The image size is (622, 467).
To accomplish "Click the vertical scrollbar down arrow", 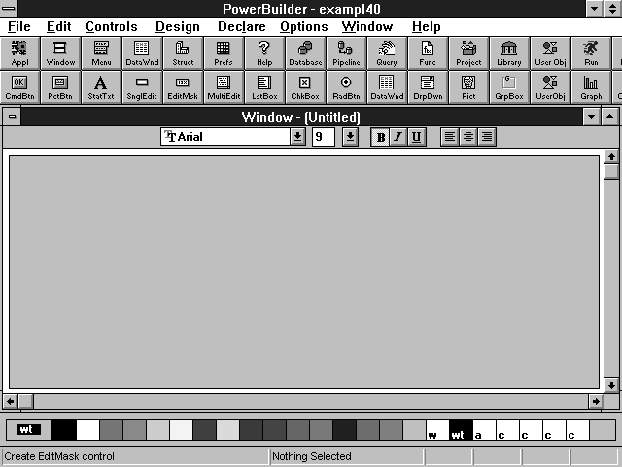I will [610, 384].
